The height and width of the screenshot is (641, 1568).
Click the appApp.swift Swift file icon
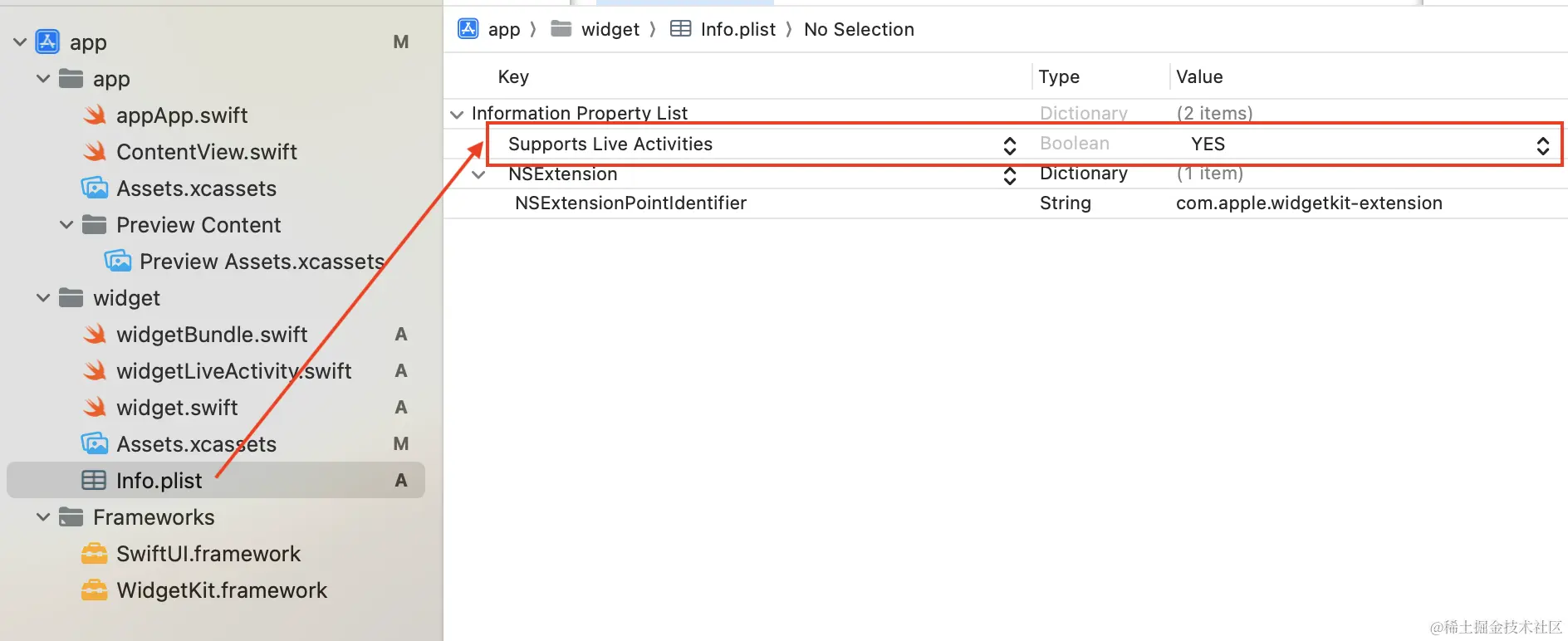pyautogui.click(x=96, y=115)
